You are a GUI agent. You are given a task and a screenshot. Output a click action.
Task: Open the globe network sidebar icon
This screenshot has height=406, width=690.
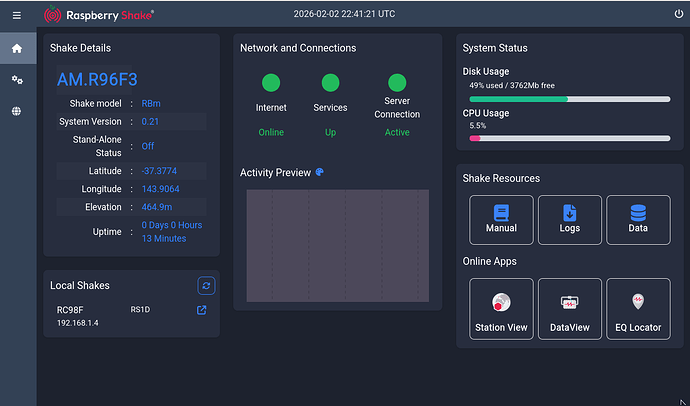coord(16,112)
